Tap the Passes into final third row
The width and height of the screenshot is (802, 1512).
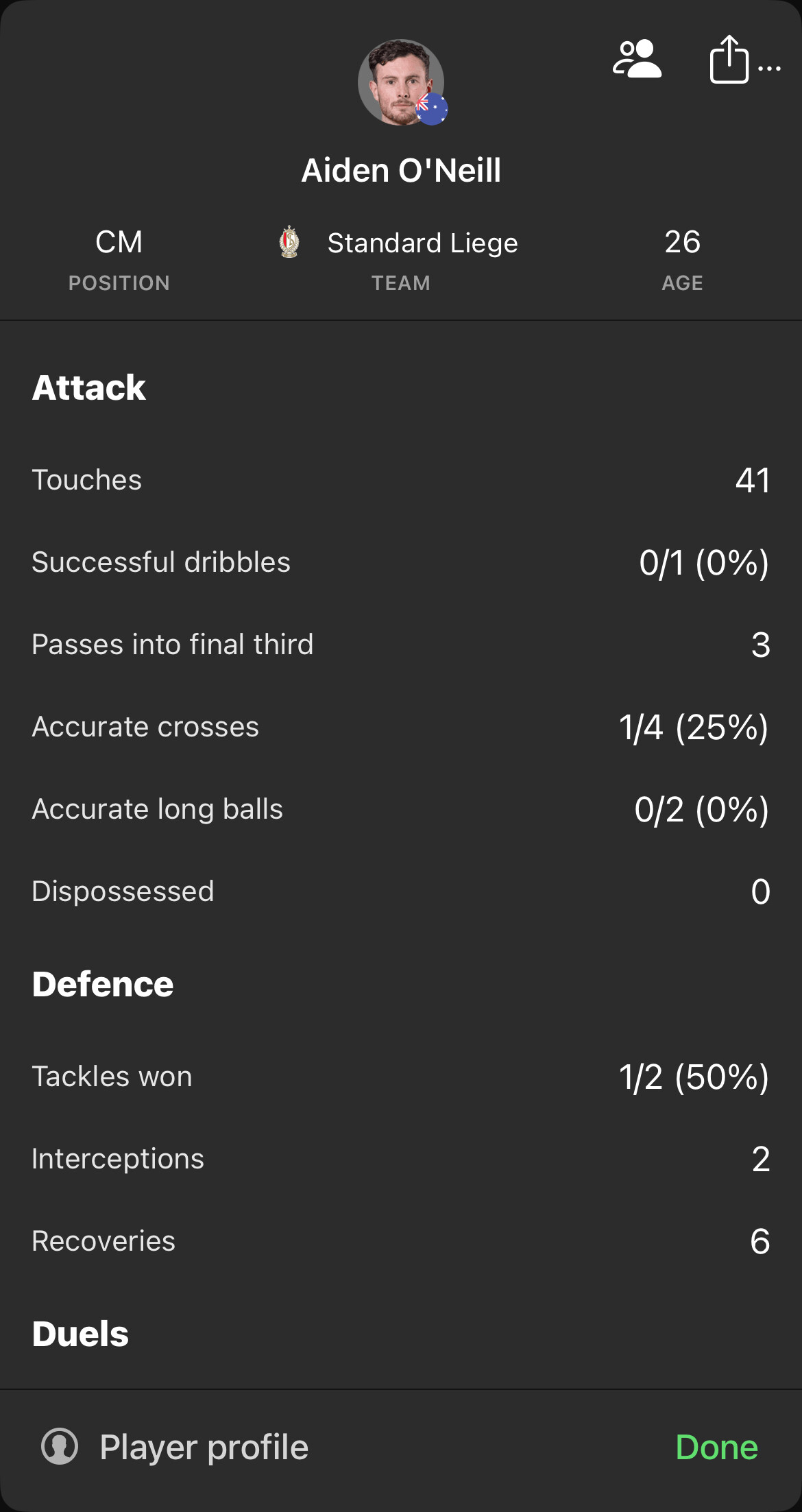pyautogui.click(x=401, y=645)
